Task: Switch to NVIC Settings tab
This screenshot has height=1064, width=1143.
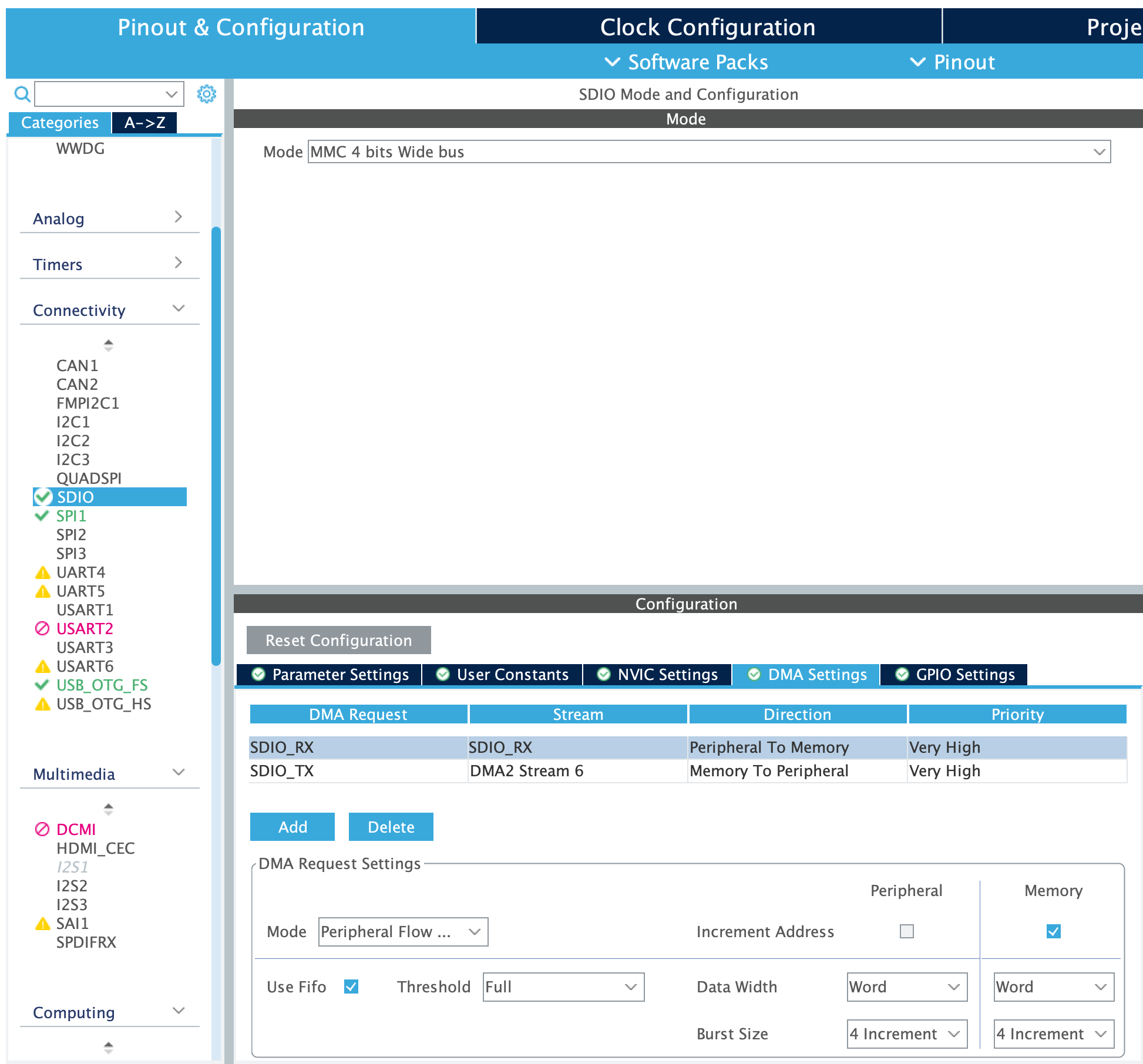Action: (658, 675)
